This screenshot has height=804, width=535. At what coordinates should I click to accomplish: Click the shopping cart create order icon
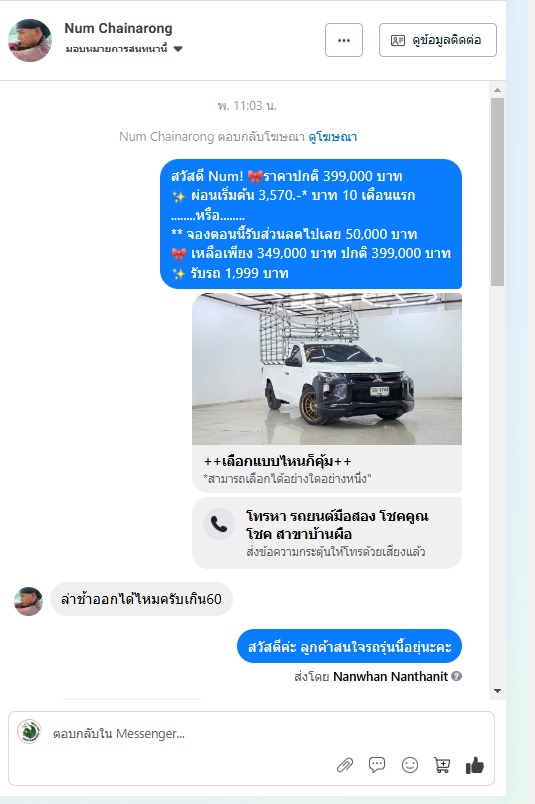[442, 765]
